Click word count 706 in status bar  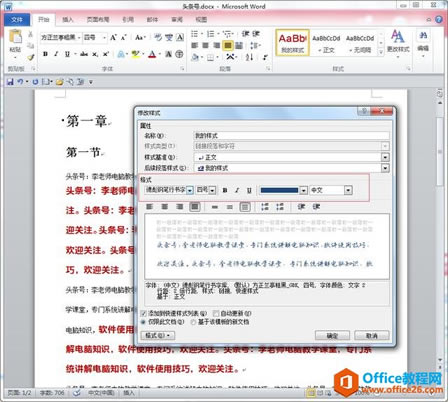52,393
